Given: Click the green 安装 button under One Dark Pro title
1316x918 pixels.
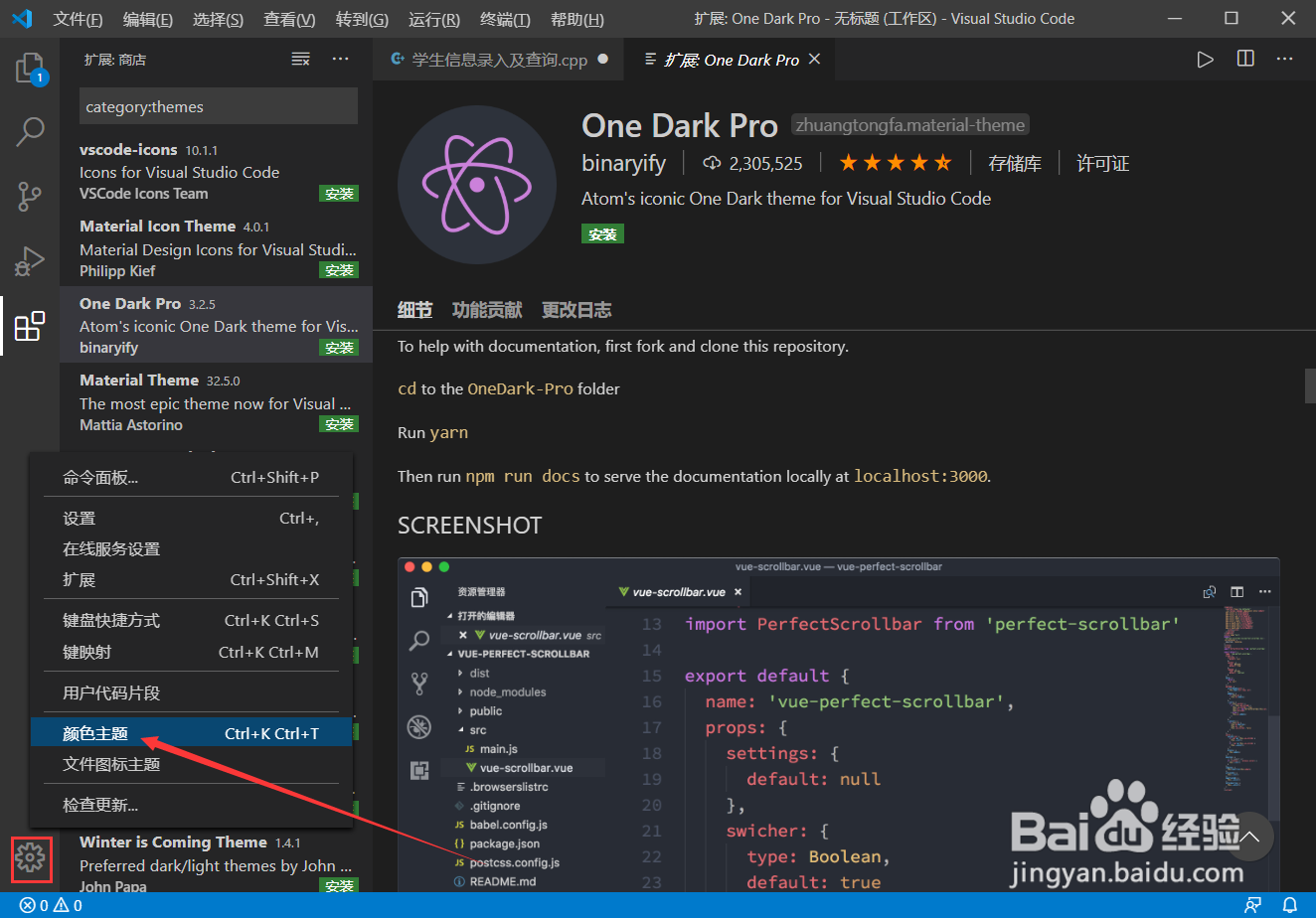Looking at the screenshot, I should (x=602, y=234).
